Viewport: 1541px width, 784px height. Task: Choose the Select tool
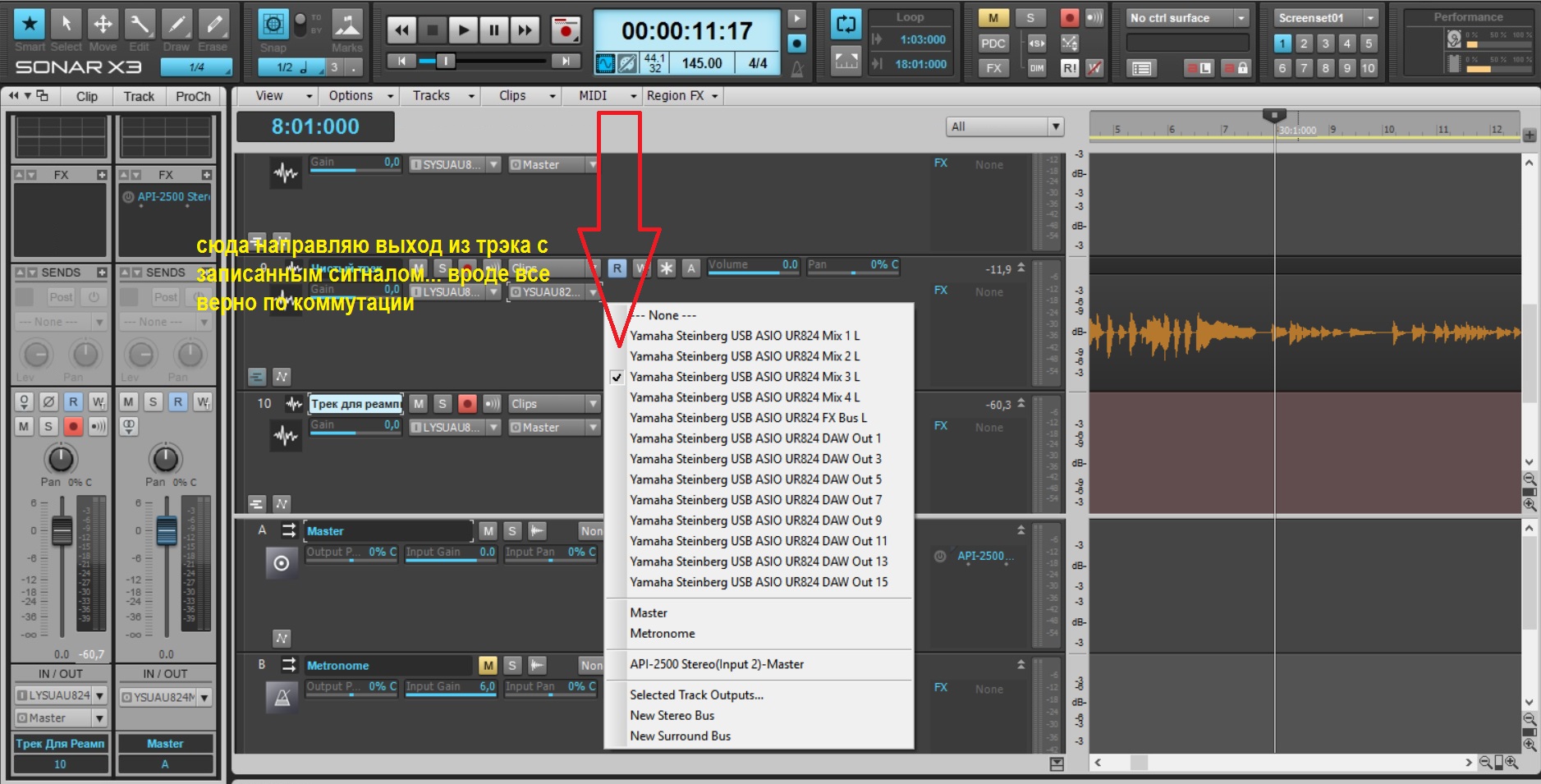(67, 25)
